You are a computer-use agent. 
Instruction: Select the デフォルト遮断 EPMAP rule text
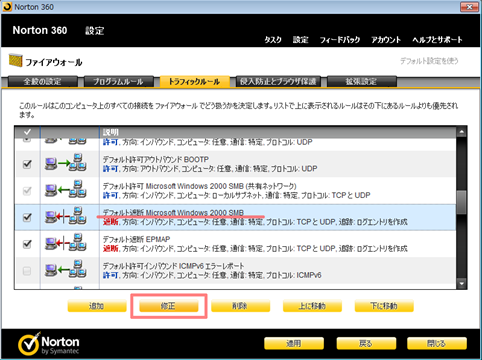pos(136,239)
